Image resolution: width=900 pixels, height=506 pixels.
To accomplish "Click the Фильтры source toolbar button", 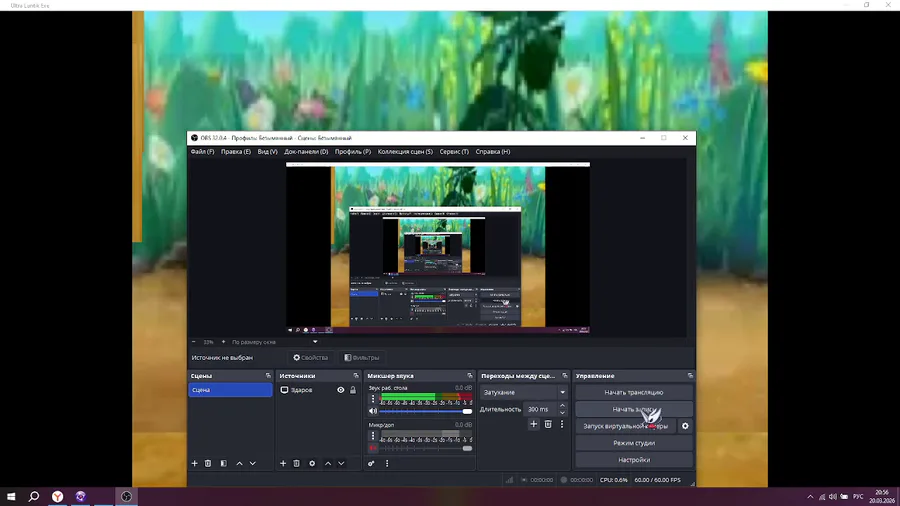I will [x=362, y=357].
